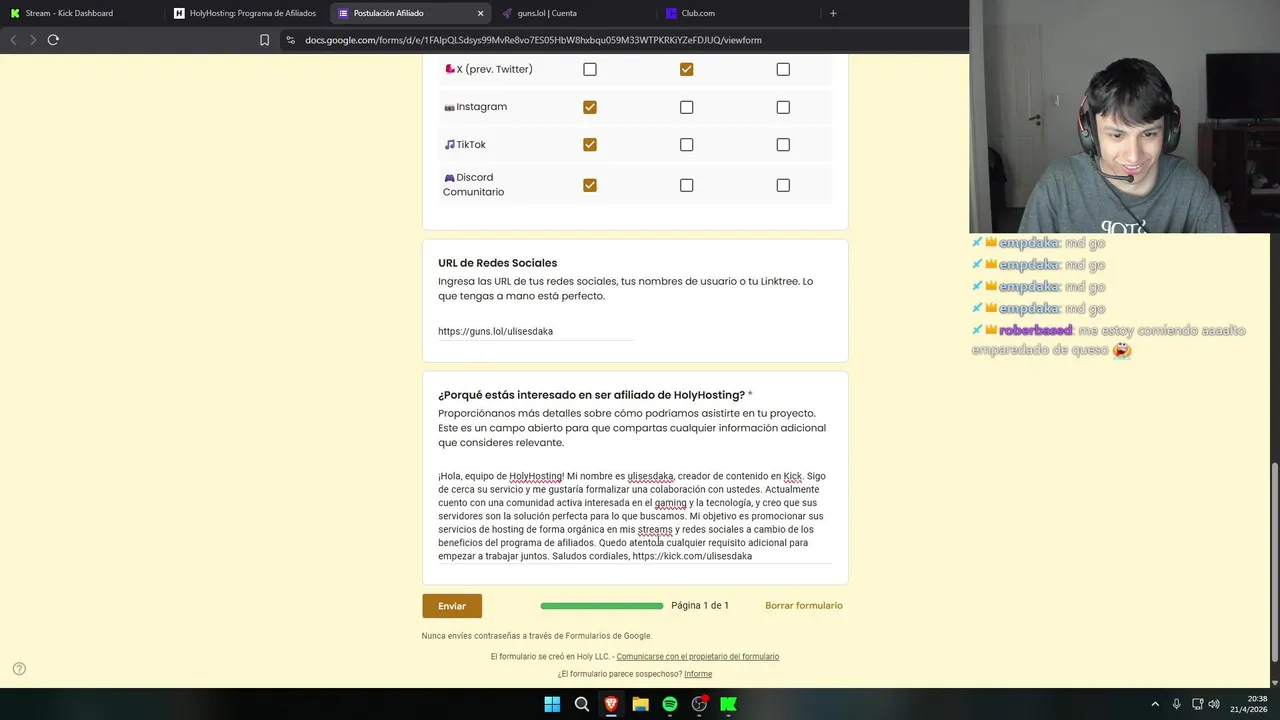Image resolution: width=1280 pixels, height=720 pixels.
Task: Open the form help question-mark icon
Action: (19, 669)
